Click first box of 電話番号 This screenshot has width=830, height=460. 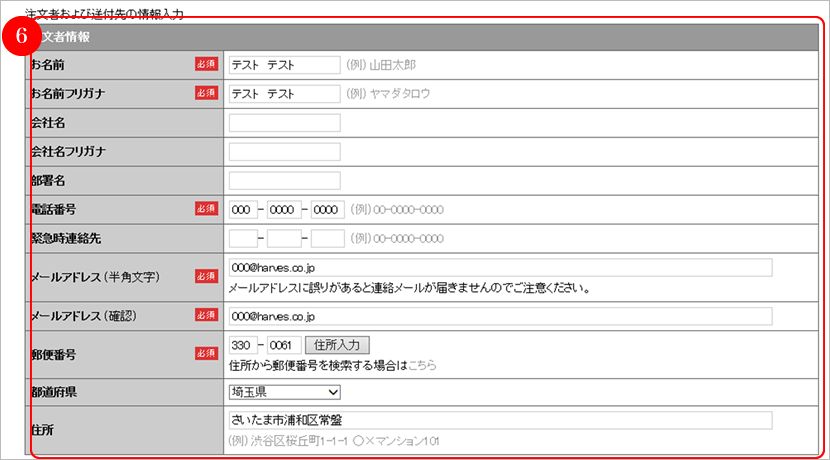point(241,210)
